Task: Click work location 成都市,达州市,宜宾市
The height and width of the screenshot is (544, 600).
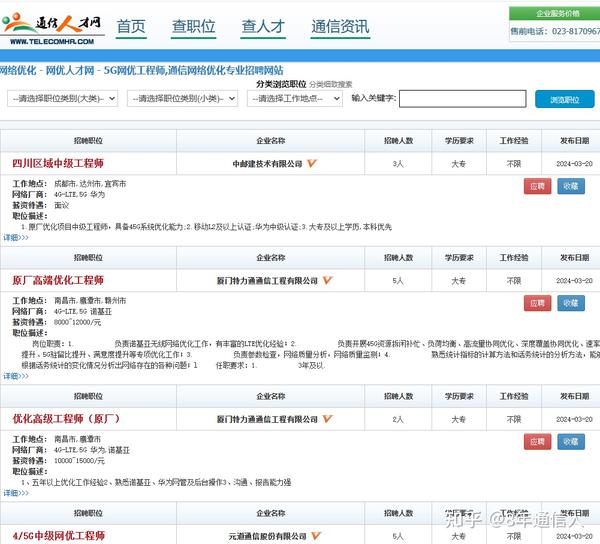Action: tap(90, 184)
